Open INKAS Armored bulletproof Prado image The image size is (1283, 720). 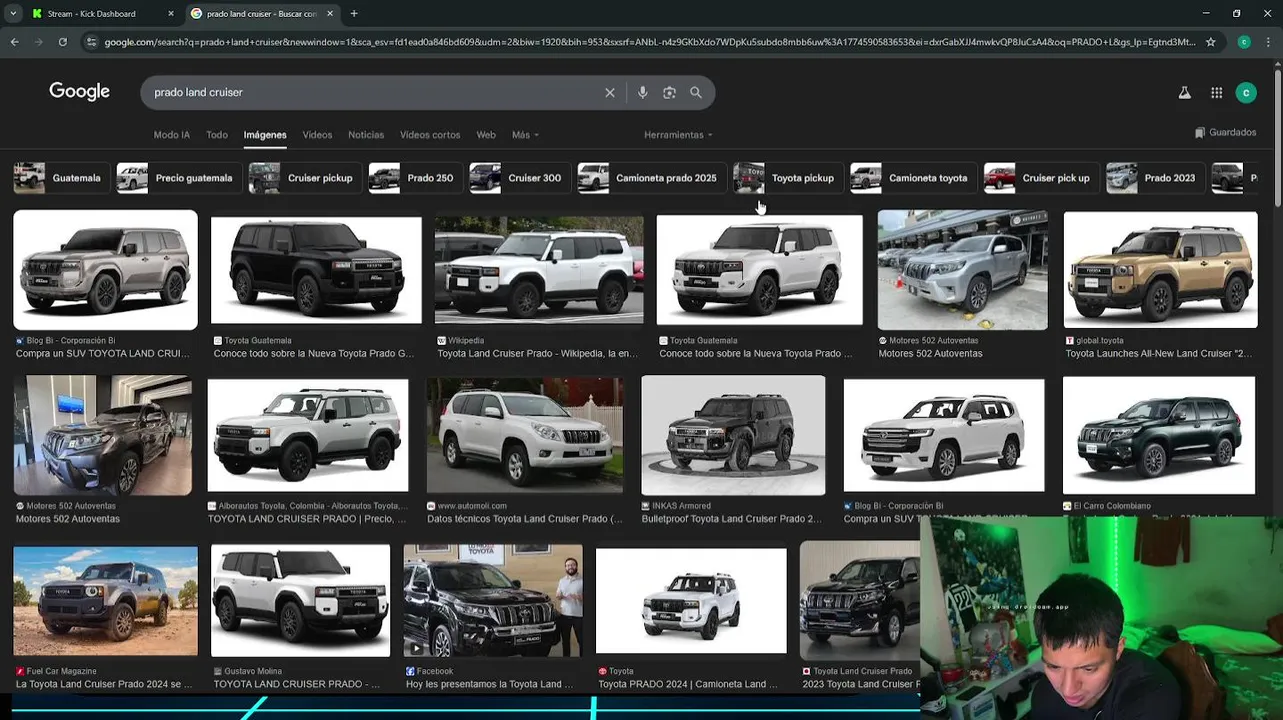[x=733, y=435]
